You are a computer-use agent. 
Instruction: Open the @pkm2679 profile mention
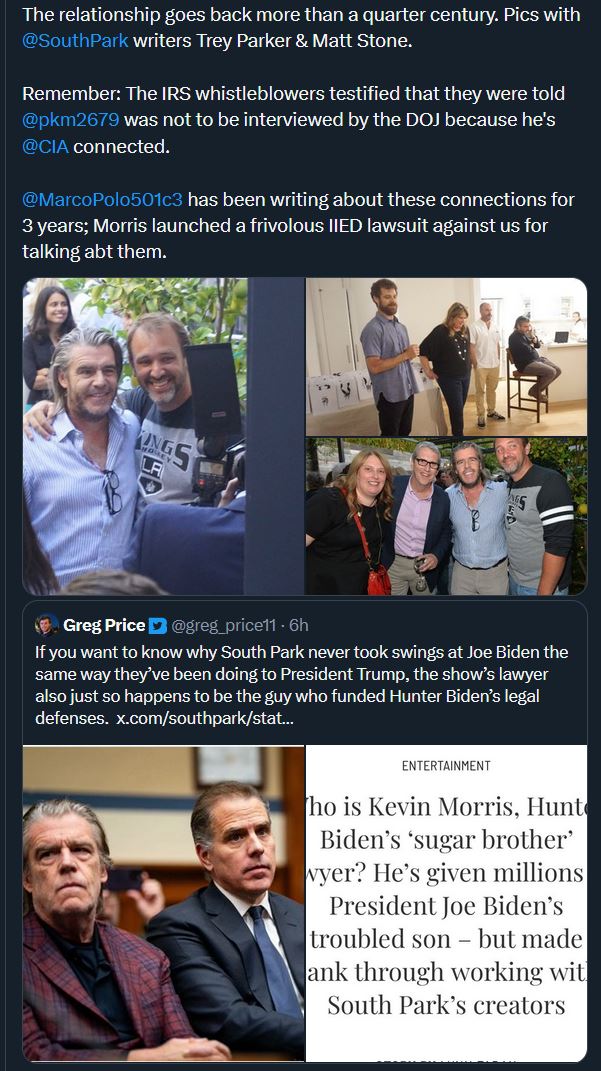click(x=70, y=120)
